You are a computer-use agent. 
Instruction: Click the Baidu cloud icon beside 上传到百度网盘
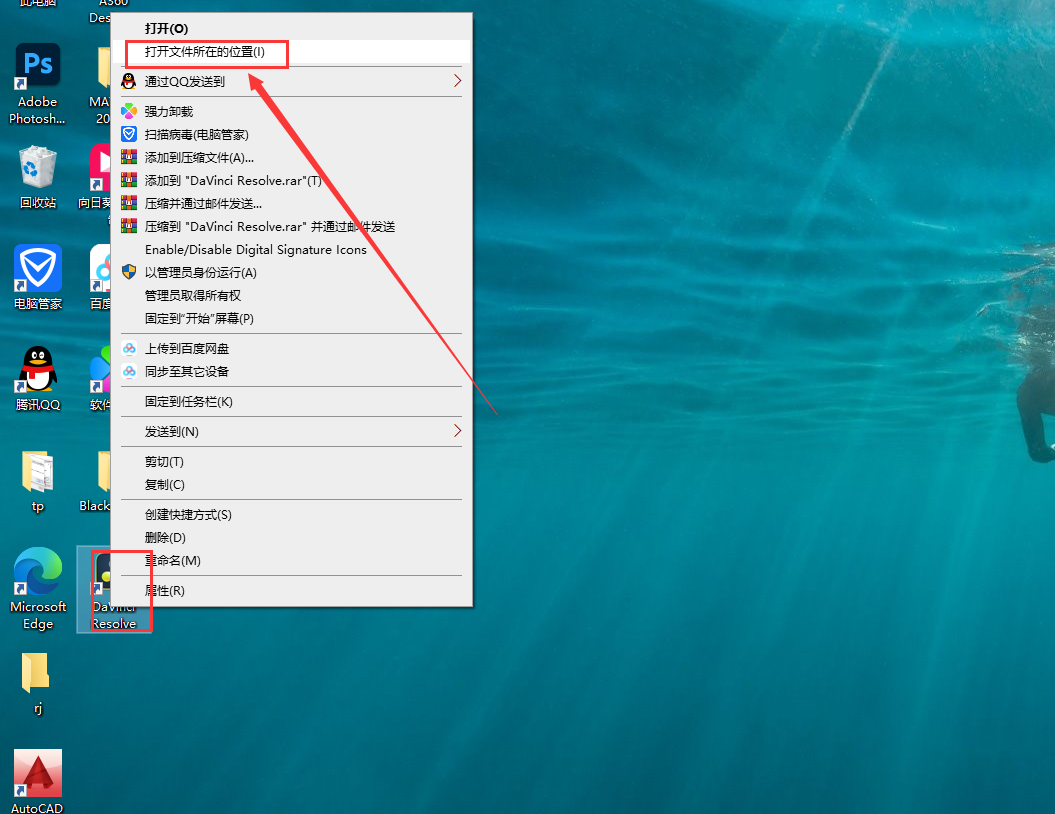pyautogui.click(x=129, y=348)
